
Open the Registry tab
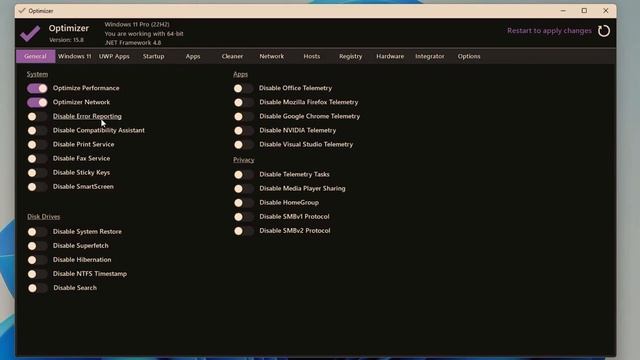(351, 56)
